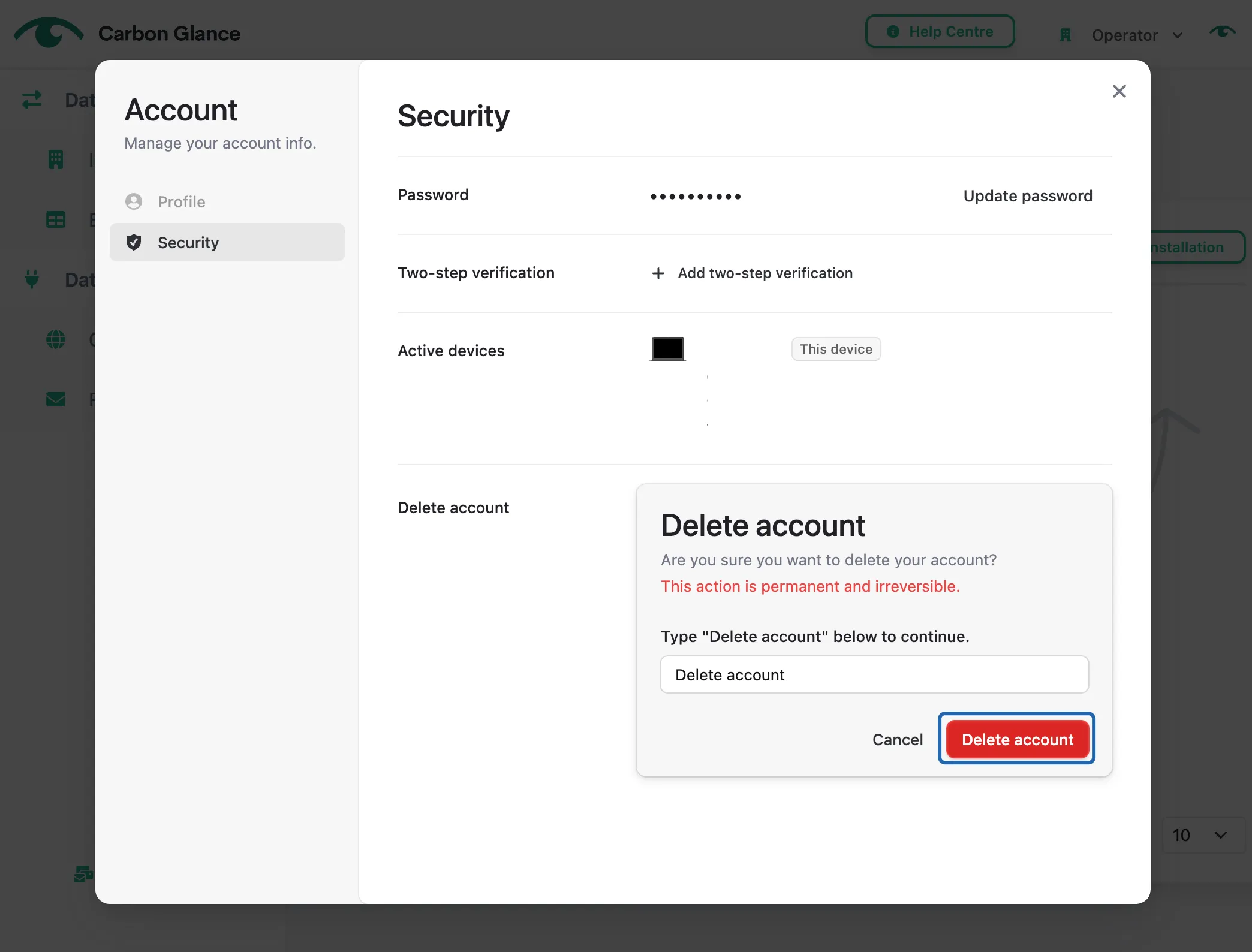Close the Account dialog with X
The width and height of the screenshot is (1252, 952).
coord(1119,91)
